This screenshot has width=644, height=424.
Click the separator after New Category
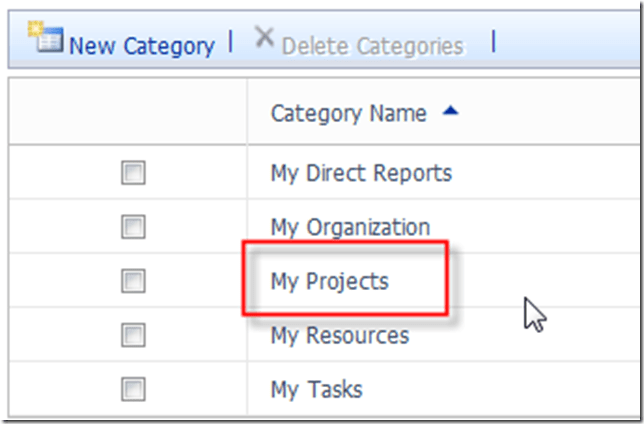click(231, 42)
